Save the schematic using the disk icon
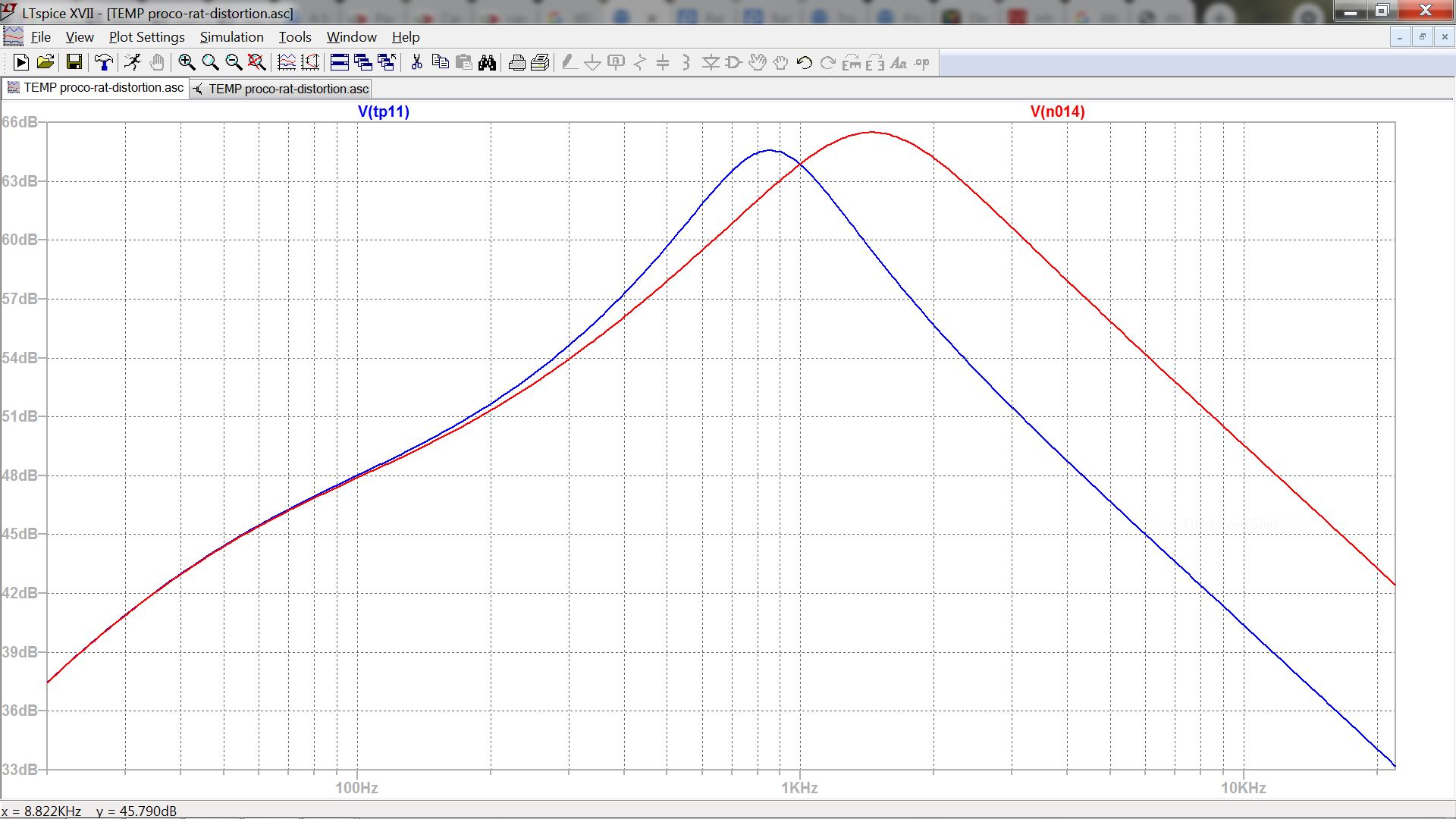 click(x=74, y=63)
